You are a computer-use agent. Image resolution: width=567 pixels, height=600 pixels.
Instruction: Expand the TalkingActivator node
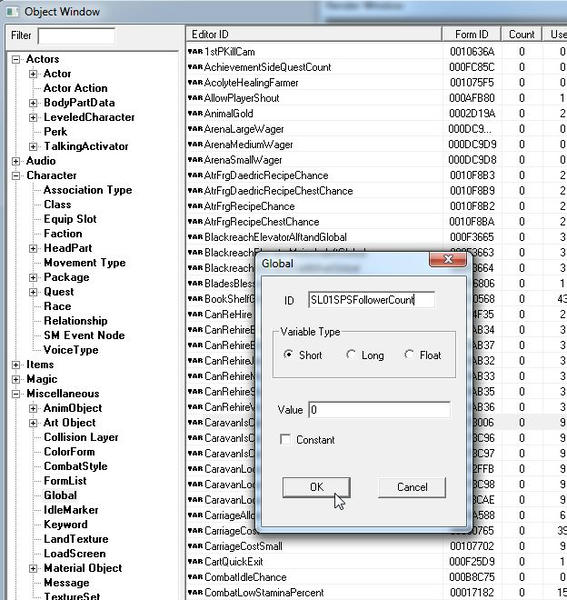click(x=33, y=147)
